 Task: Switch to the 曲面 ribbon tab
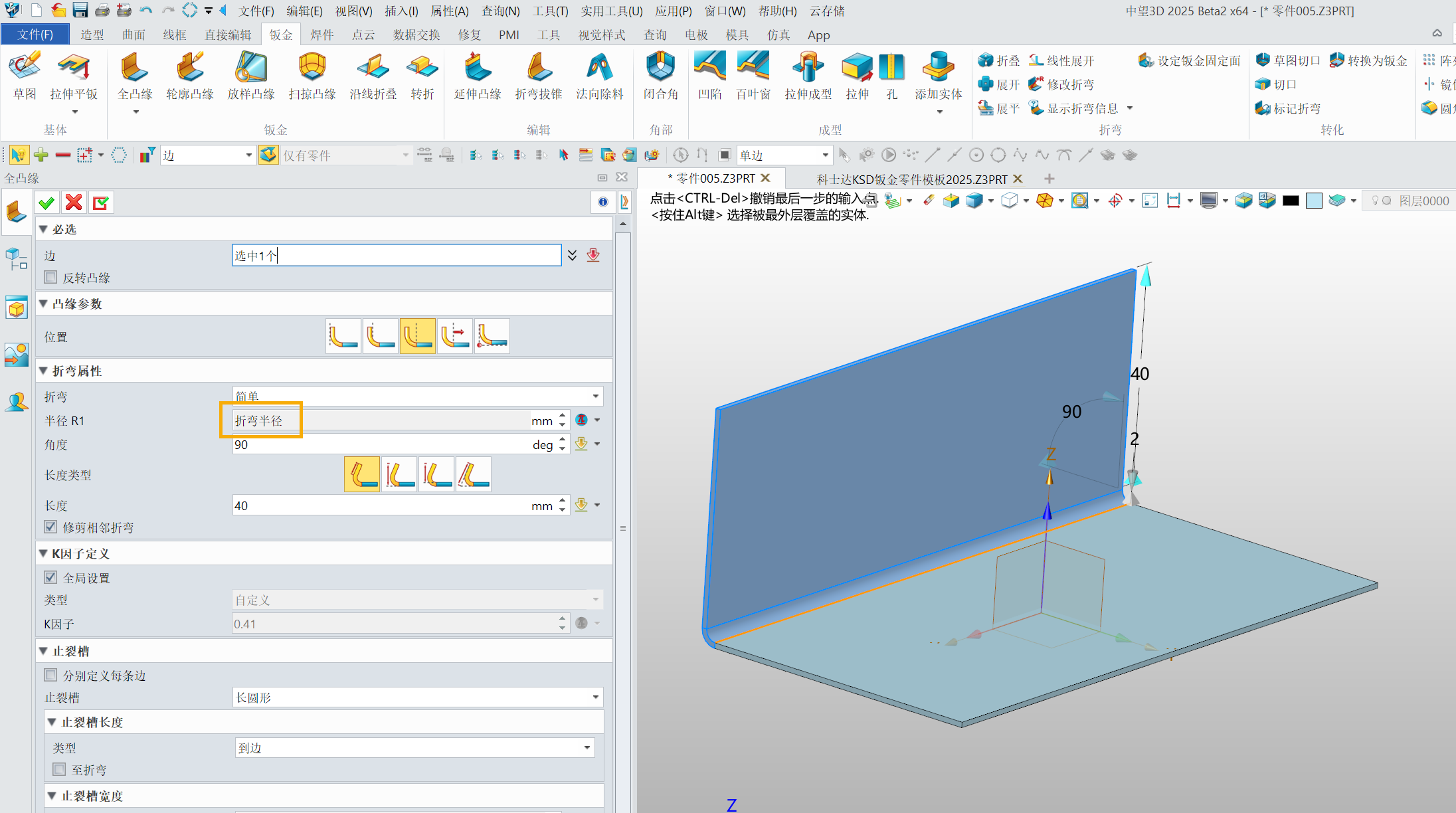134,35
